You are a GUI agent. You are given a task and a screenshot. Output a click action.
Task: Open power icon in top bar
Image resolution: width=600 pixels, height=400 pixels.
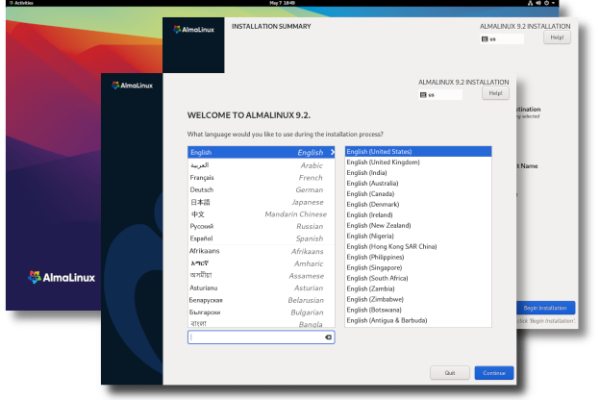[x=546, y=3]
